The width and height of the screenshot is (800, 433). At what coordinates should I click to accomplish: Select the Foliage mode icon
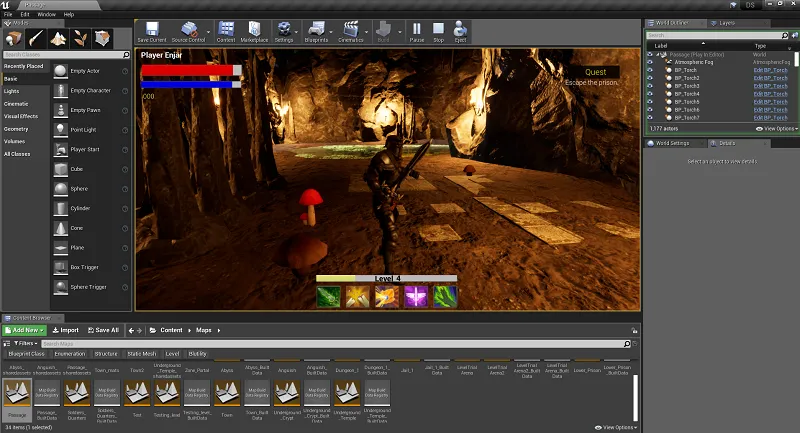(80, 38)
